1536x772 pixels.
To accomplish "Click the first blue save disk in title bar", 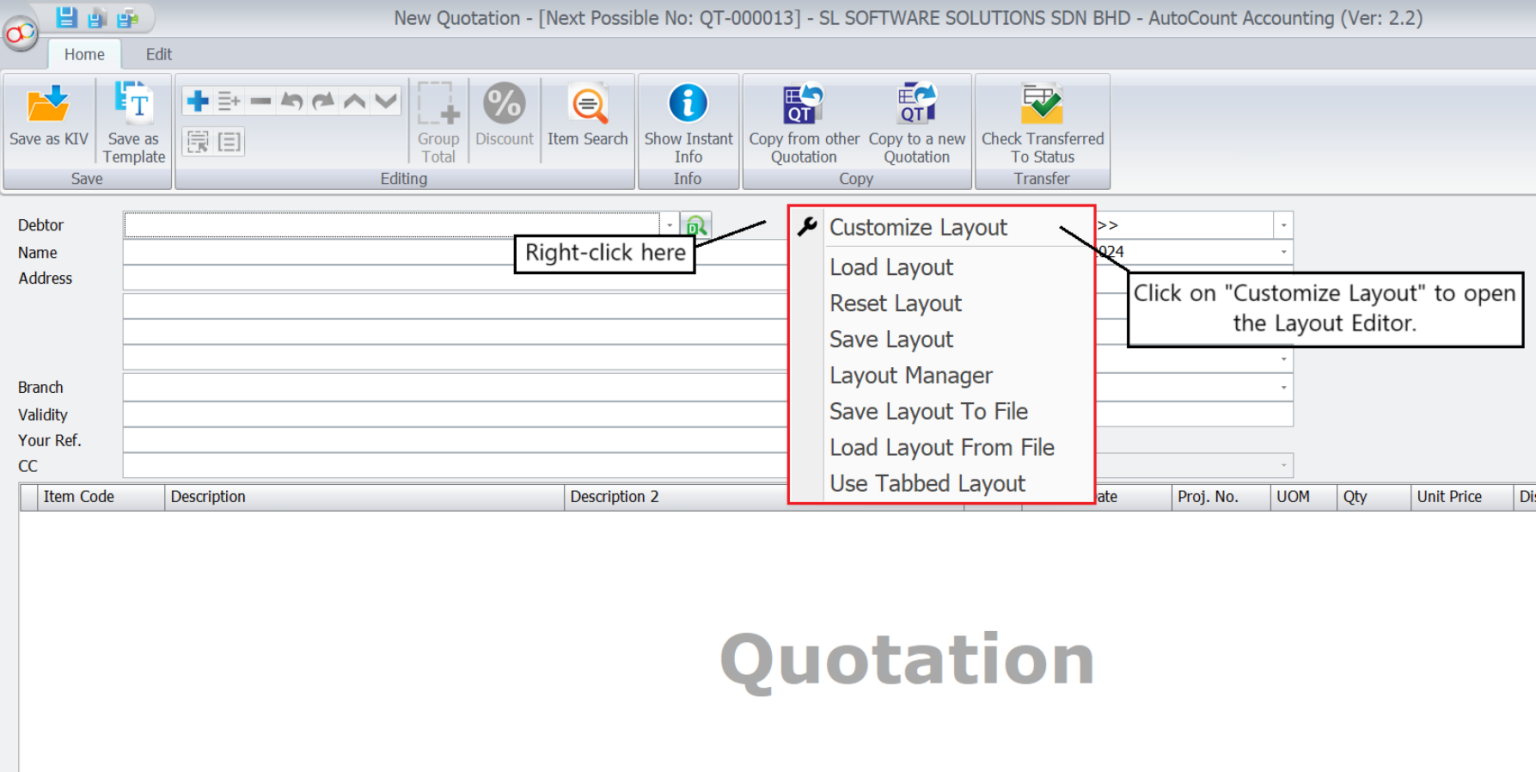I will [x=66, y=17].
